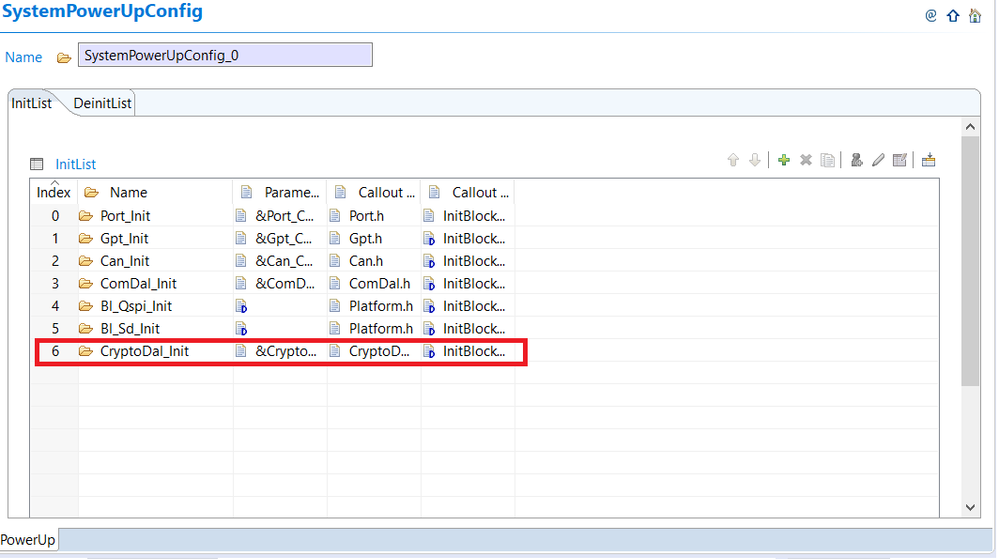999x559 pixels.
Task: Select the Bl_Qspi_Init row name
Action: click(136, 307)
